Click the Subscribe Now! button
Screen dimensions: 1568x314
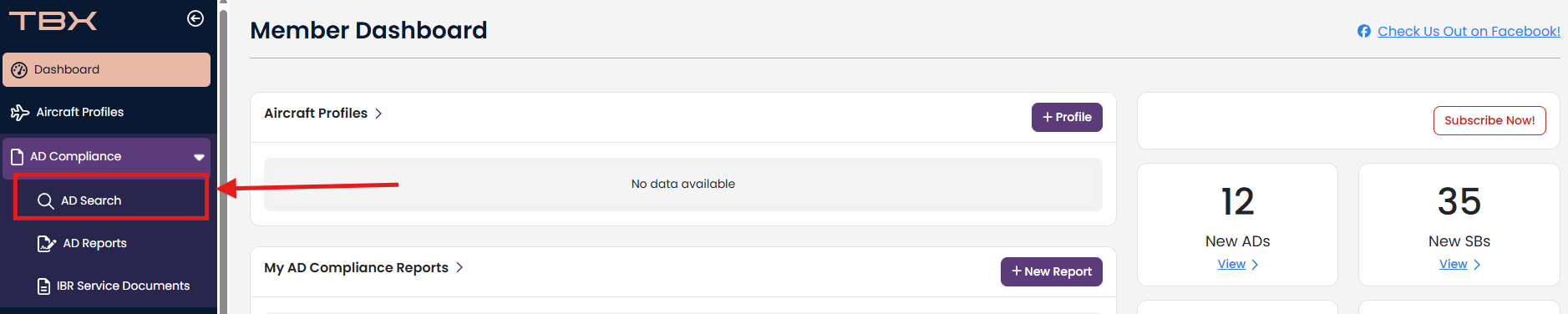1489,120
